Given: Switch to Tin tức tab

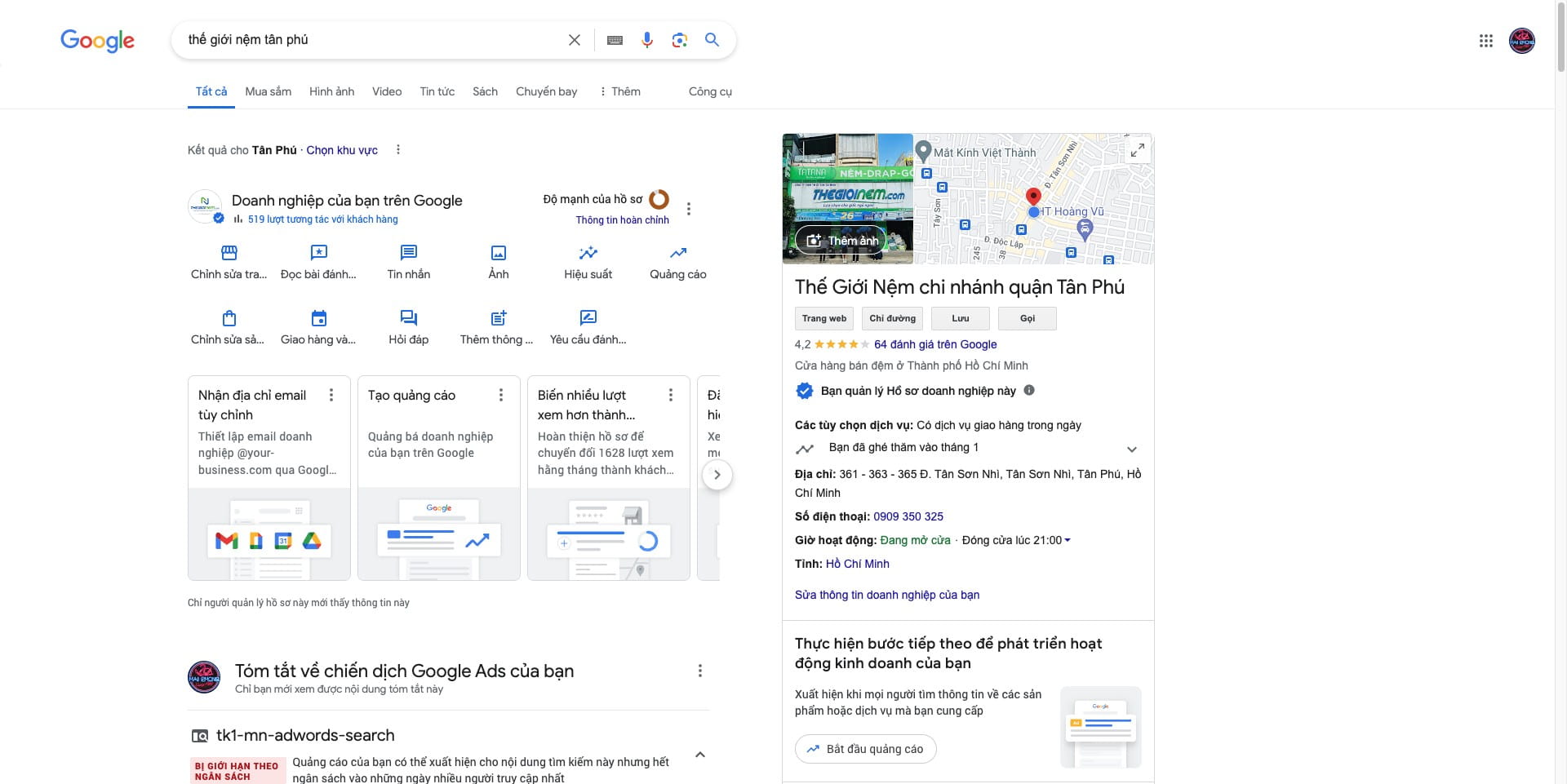Looking at the screenshot, I should click(x=437, y=91).
